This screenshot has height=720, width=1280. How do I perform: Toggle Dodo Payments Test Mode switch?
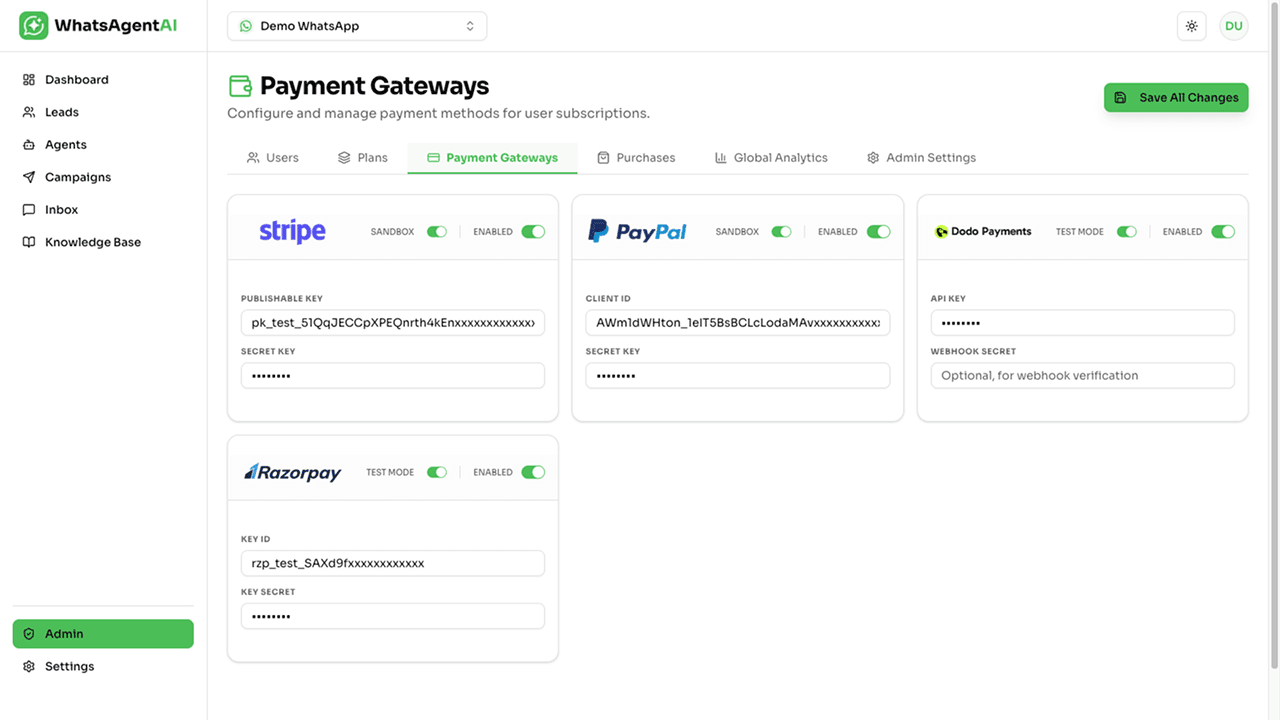[1127, 232]
